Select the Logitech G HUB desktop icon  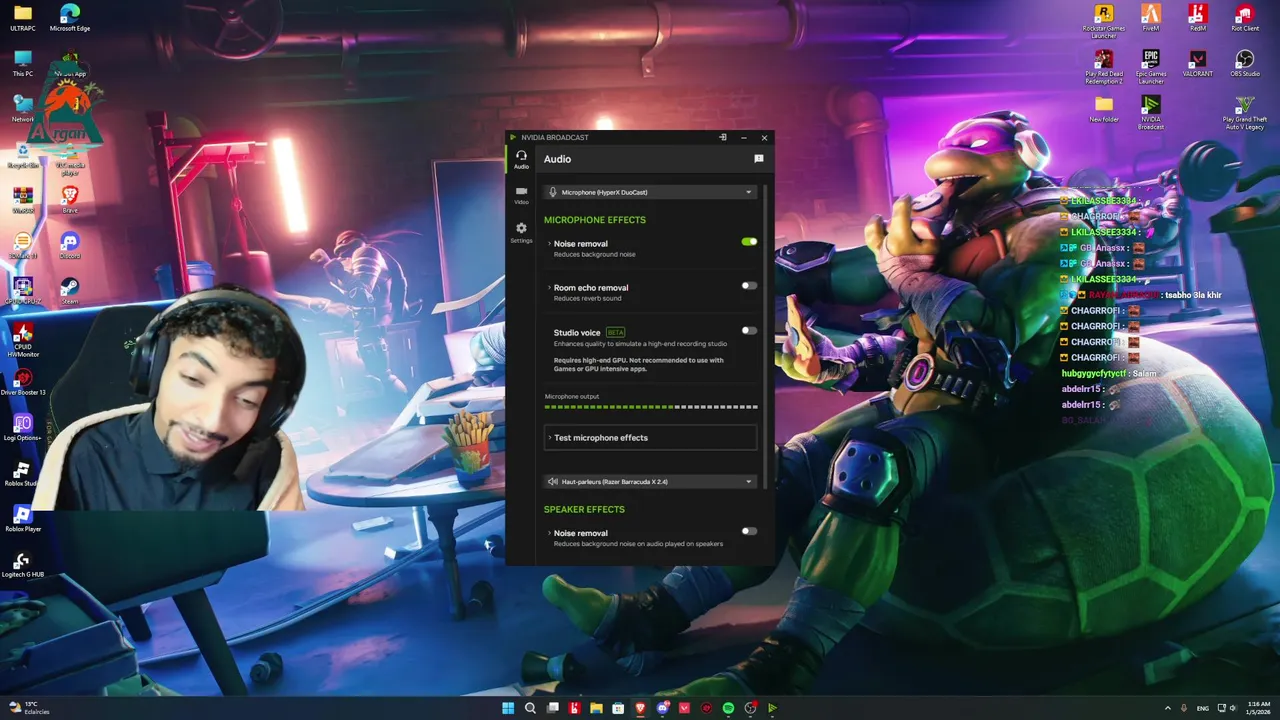[22, 565]
